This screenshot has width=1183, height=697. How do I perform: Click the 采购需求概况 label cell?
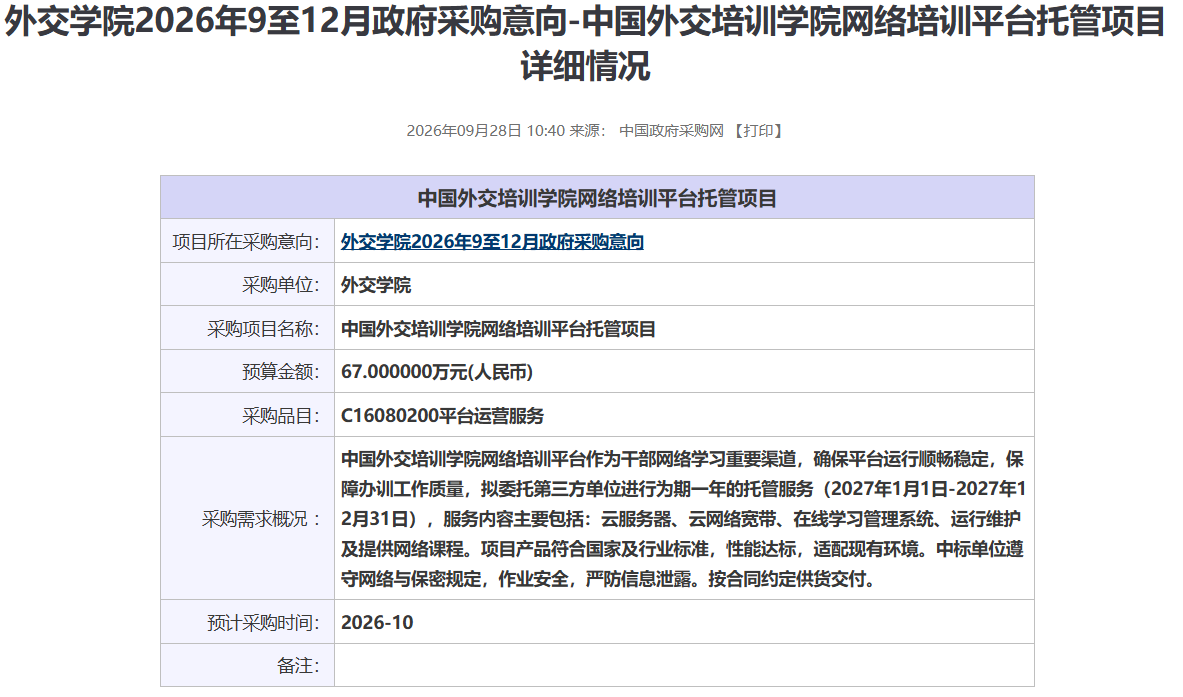(x=247, y=518)
